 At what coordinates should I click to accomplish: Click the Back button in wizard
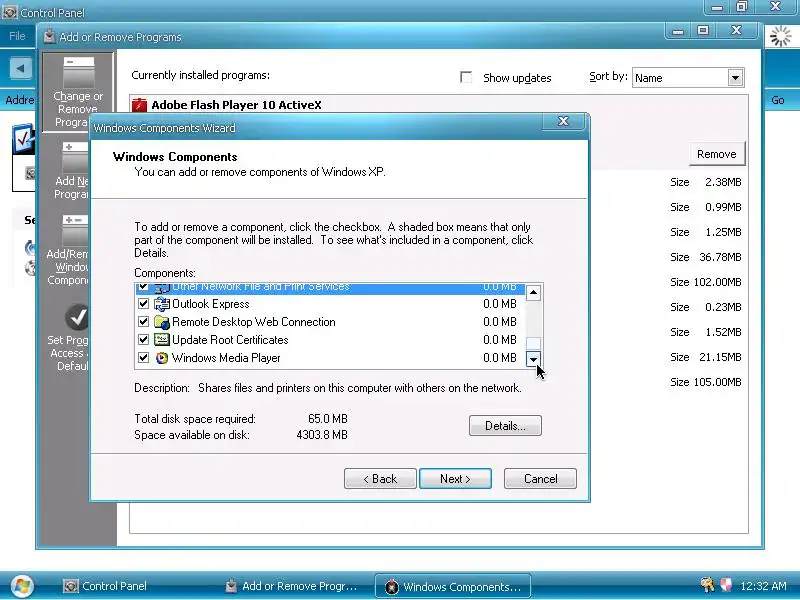click(380, 479)
